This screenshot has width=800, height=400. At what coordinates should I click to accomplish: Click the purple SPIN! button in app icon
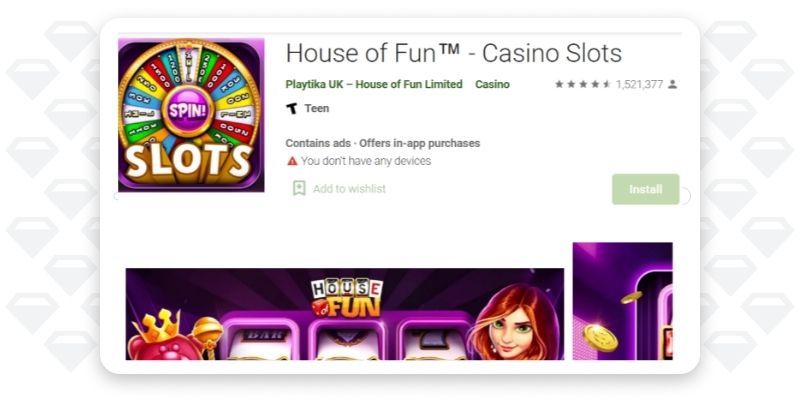[188, 111]
